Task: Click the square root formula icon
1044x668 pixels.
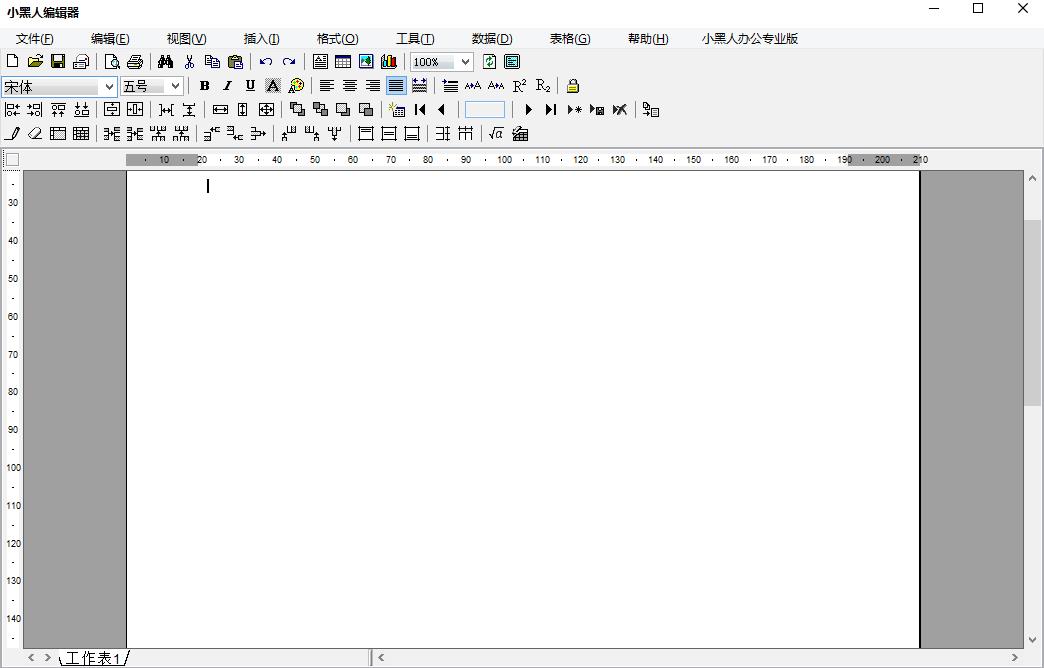Action: (x=495, y=134)
